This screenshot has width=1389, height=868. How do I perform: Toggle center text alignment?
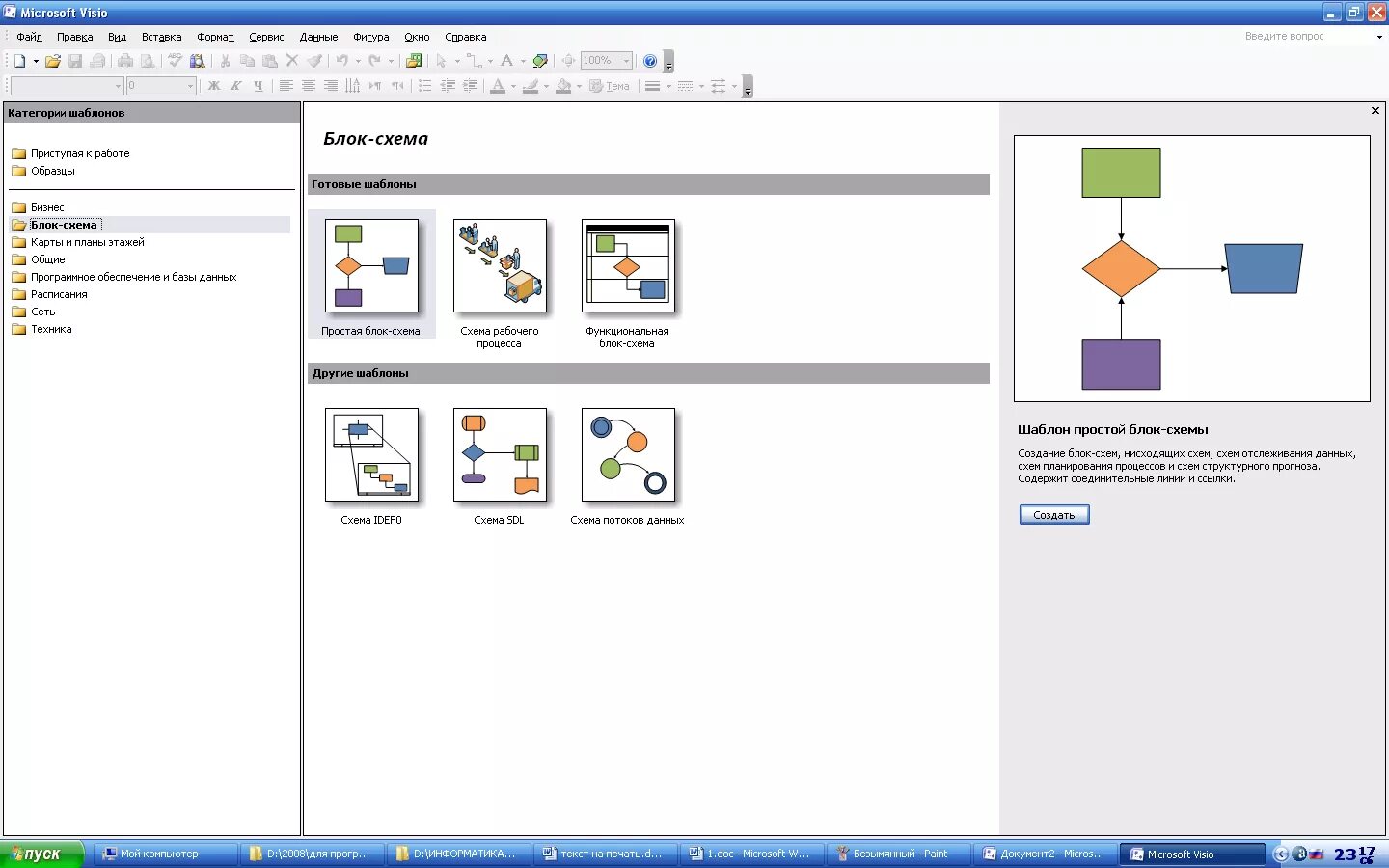click(x=309, y=86)
